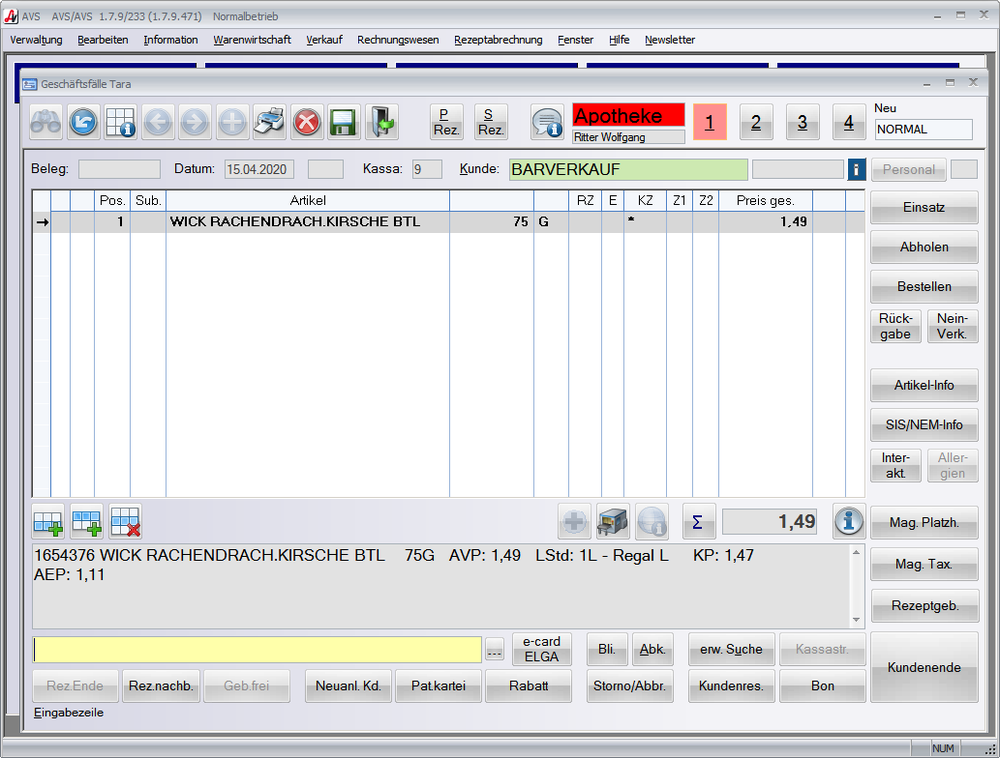Click the printer icon in toolbar

click(x=269, y=122)
